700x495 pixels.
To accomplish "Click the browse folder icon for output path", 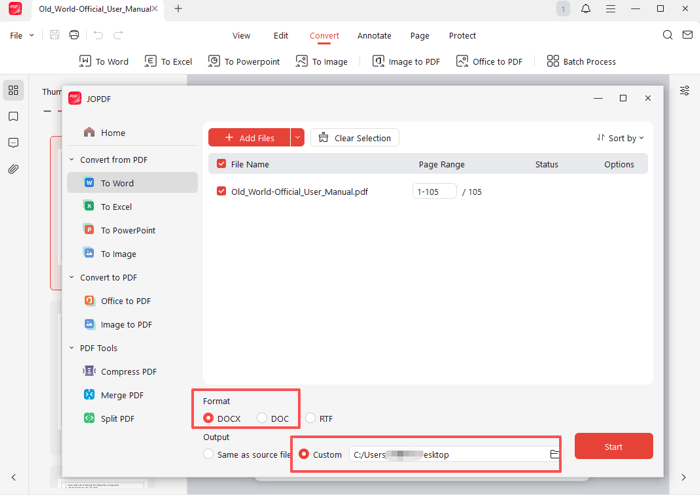I will pyautogui.click(x=554, y=454).
